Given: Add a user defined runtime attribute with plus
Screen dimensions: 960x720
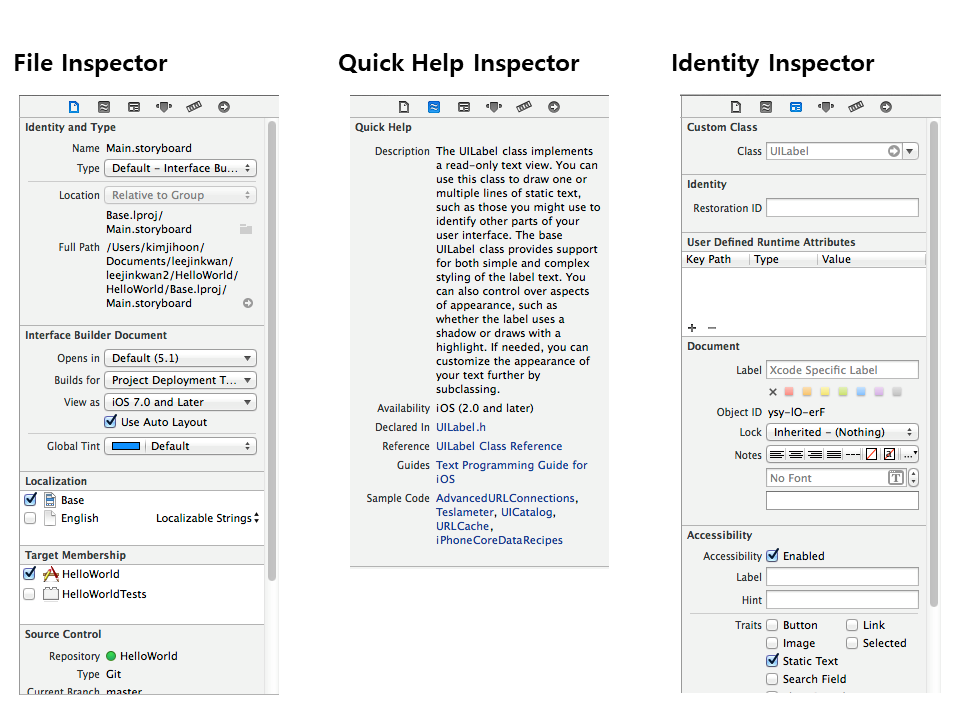Looking at the screenshot, I should coord(692,328).
